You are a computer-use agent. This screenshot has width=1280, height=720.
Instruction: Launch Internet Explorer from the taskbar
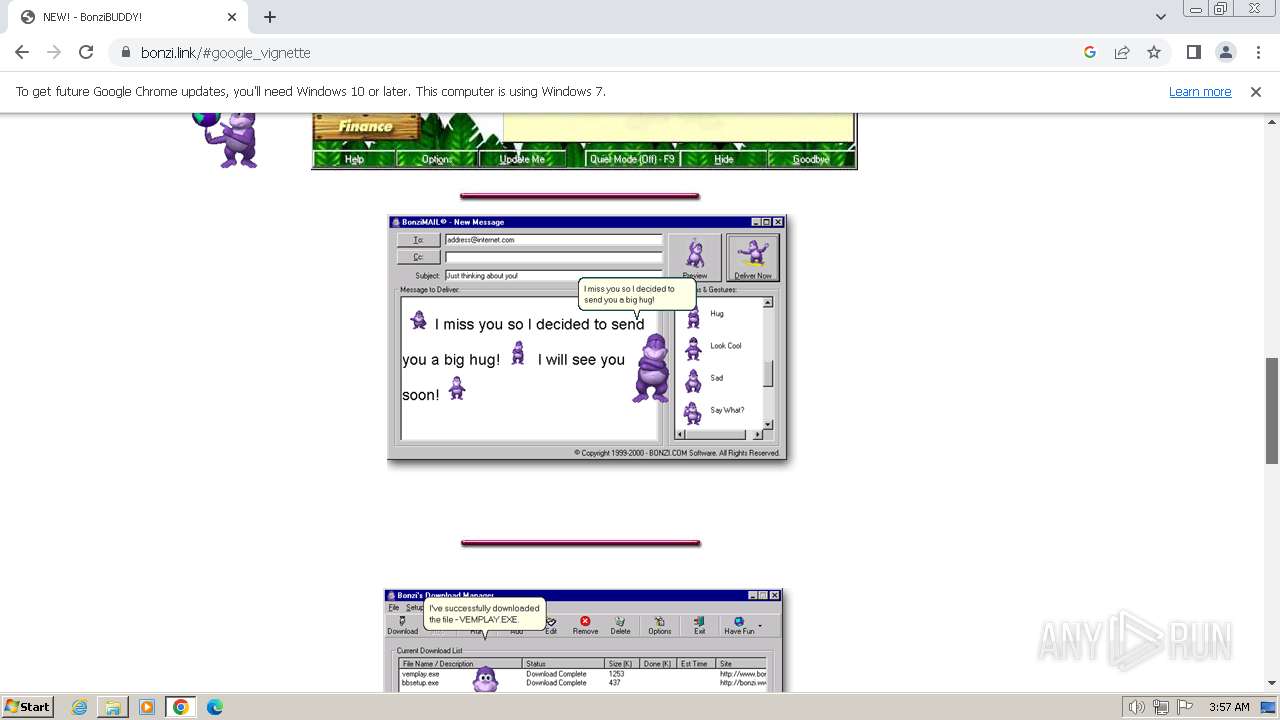[x=79, y=707]
